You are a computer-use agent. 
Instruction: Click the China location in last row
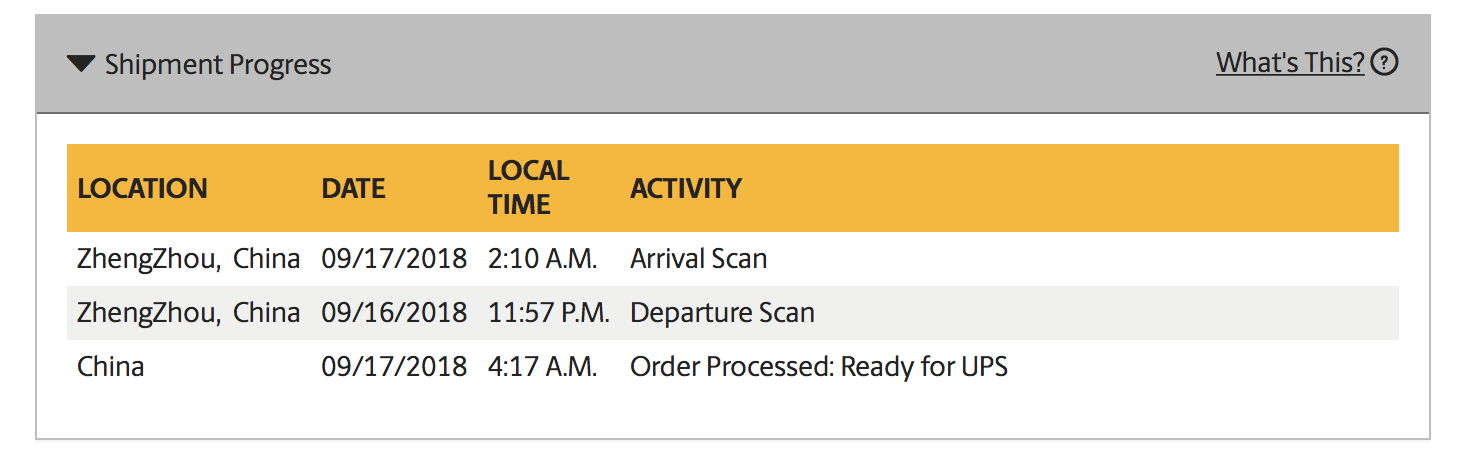click(110, 367)
